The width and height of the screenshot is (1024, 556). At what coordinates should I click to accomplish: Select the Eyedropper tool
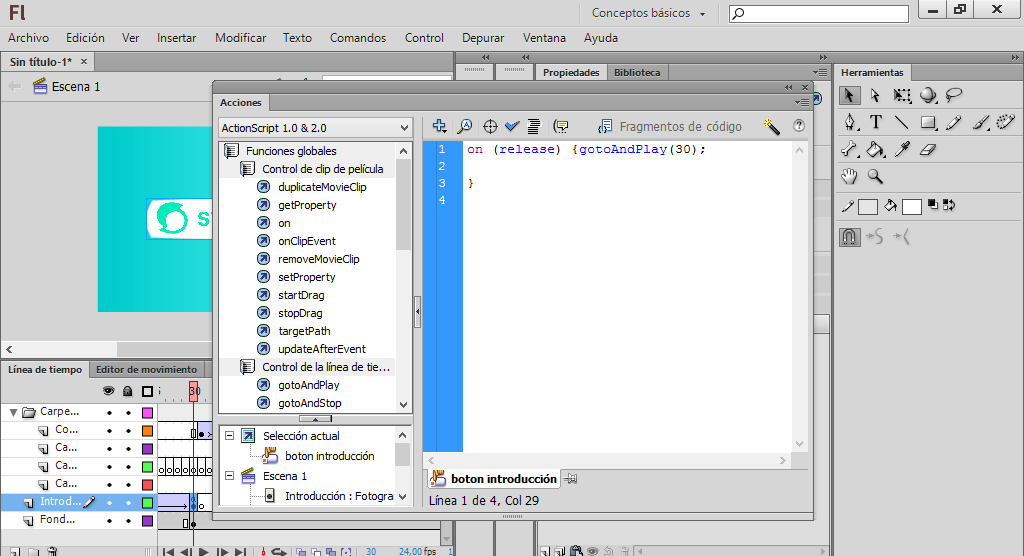point(902,150)
